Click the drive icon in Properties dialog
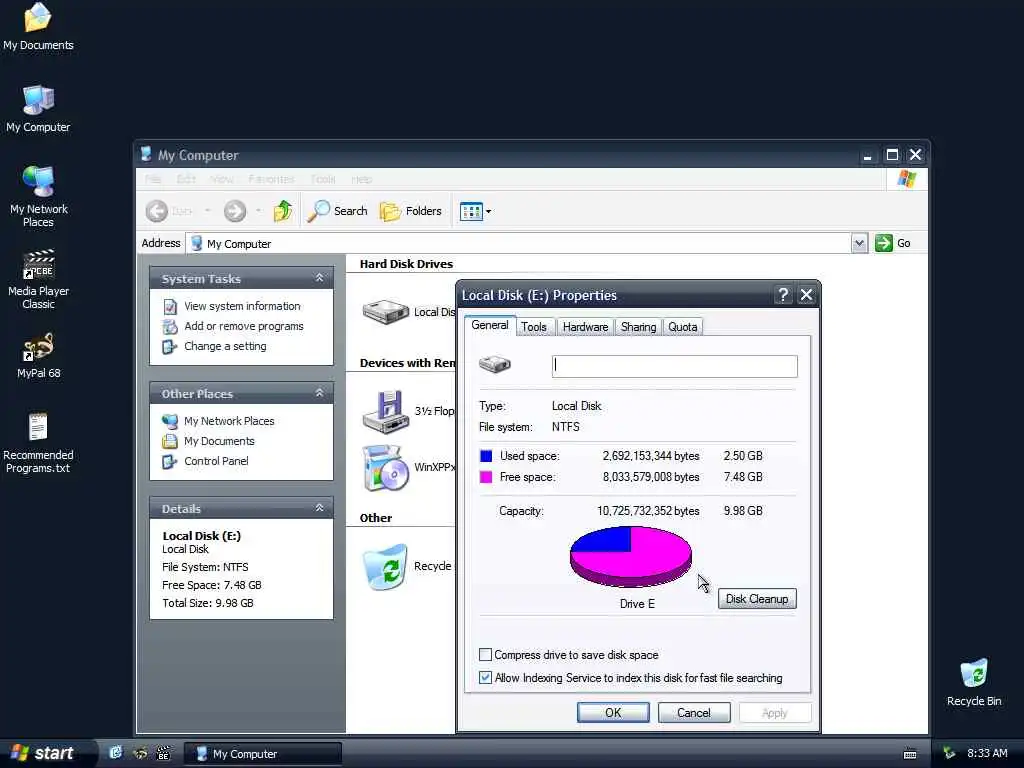1024x768 pixels. [x=494, y=364]
